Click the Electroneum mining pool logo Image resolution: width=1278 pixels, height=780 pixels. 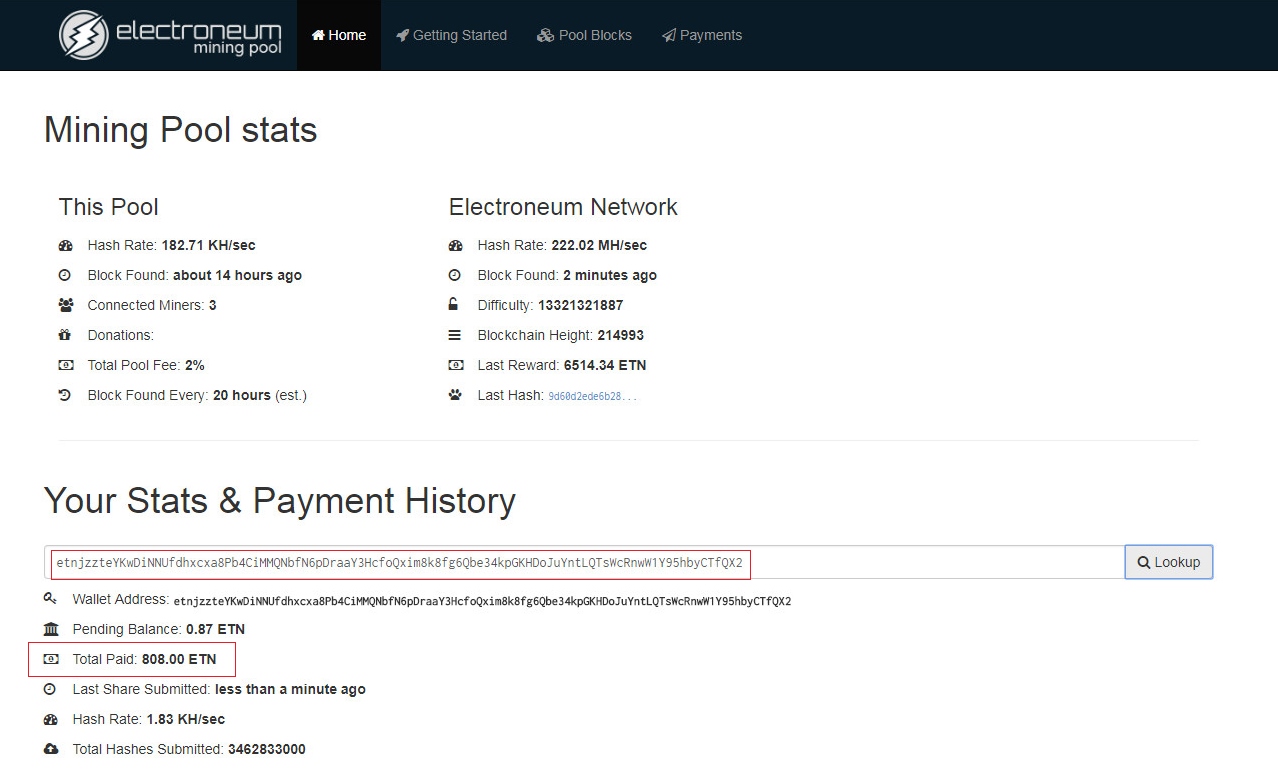pyautogui.click(x=171, y=35)
